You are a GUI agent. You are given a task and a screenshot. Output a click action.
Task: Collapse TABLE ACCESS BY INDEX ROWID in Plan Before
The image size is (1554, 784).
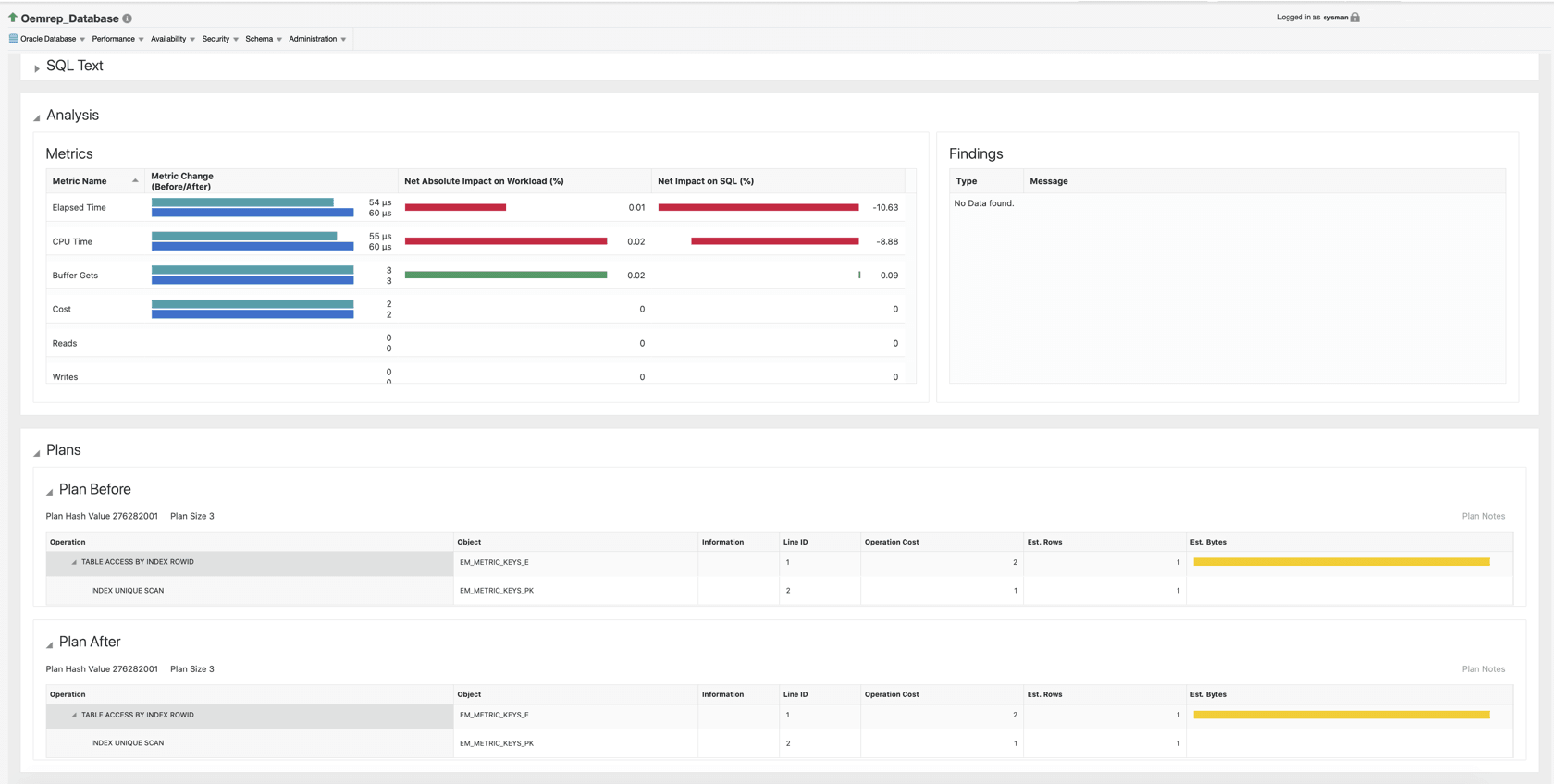(74, 562)
